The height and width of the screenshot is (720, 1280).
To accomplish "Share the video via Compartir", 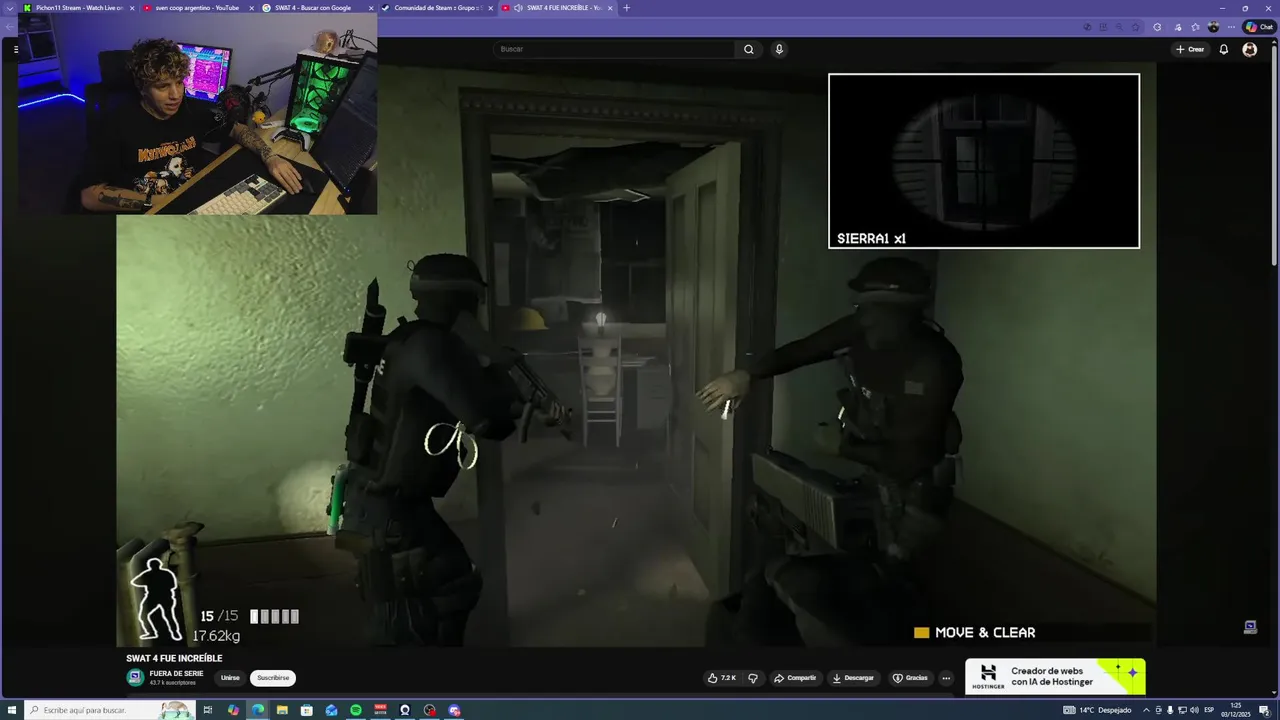I will click(x=795, y=678).
